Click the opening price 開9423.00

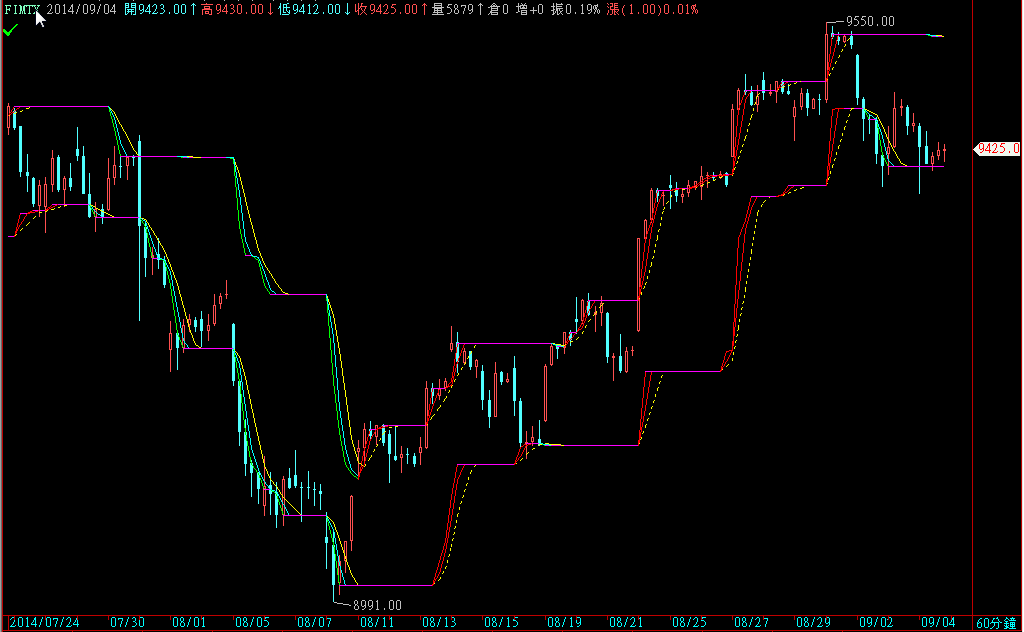pos(161,10)
